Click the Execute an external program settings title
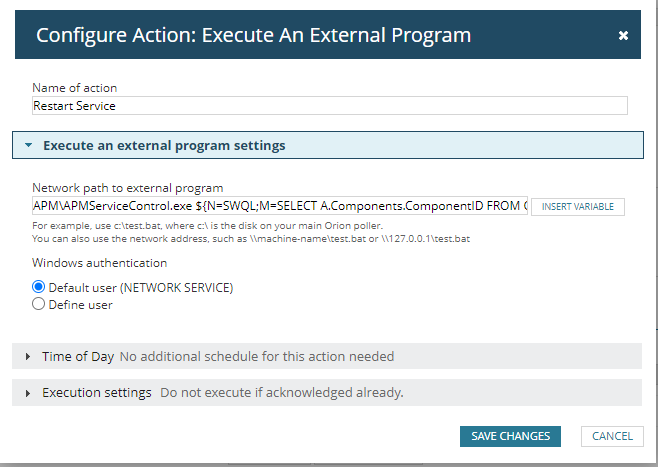 click(x=164, y=146)
